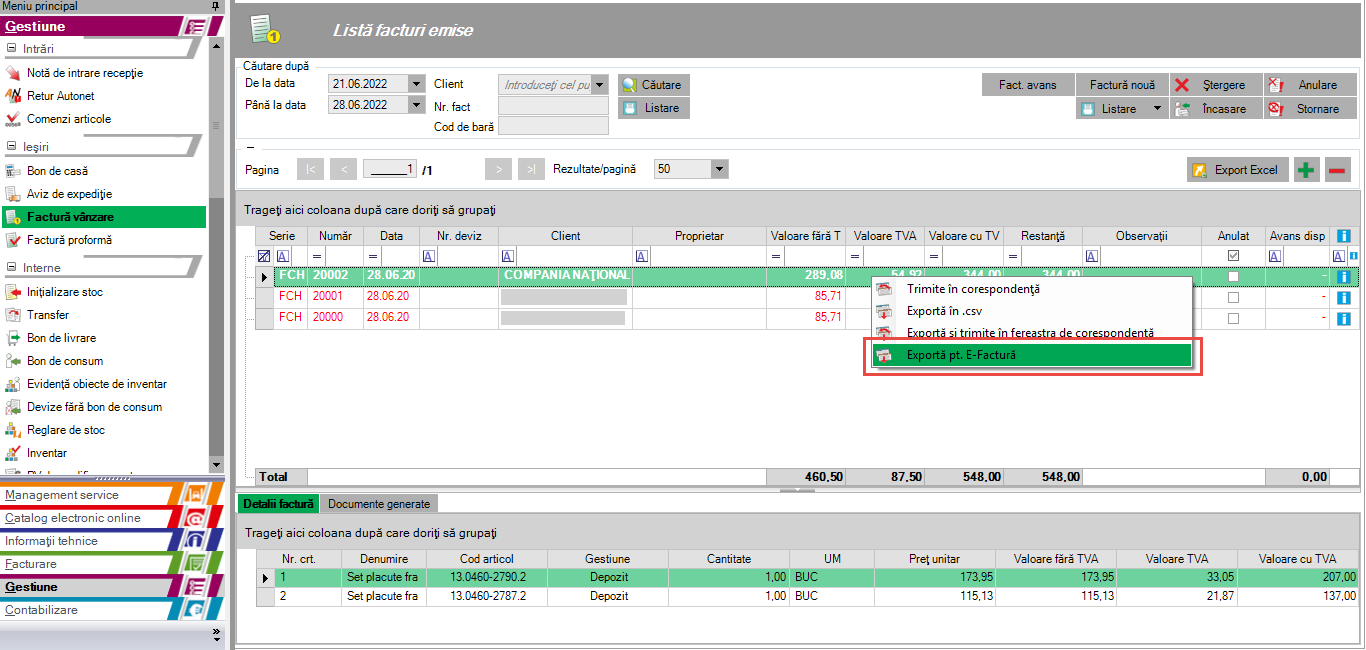Open Până la data date dropdown
Viewport: 1366px width, 650px height.
(x=416, y=104)
